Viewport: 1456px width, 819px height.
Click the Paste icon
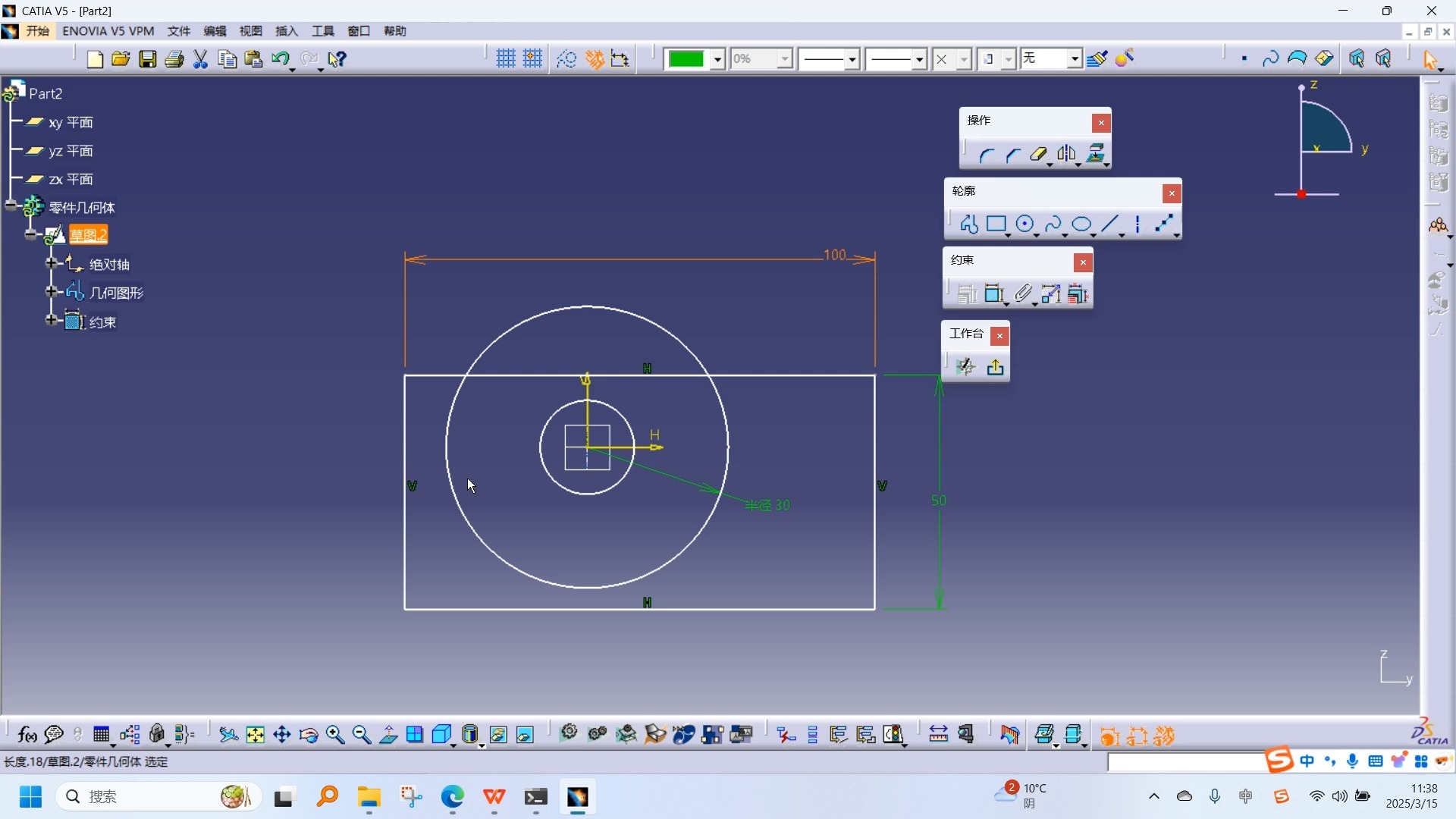(254, 59)
